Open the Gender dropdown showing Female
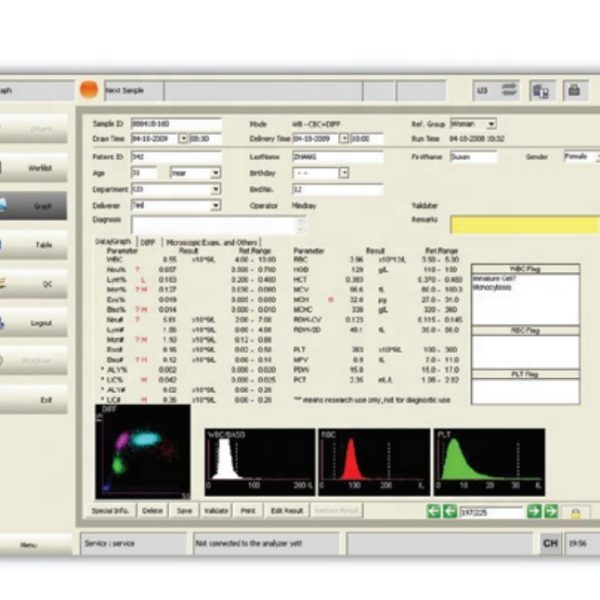 582,157
